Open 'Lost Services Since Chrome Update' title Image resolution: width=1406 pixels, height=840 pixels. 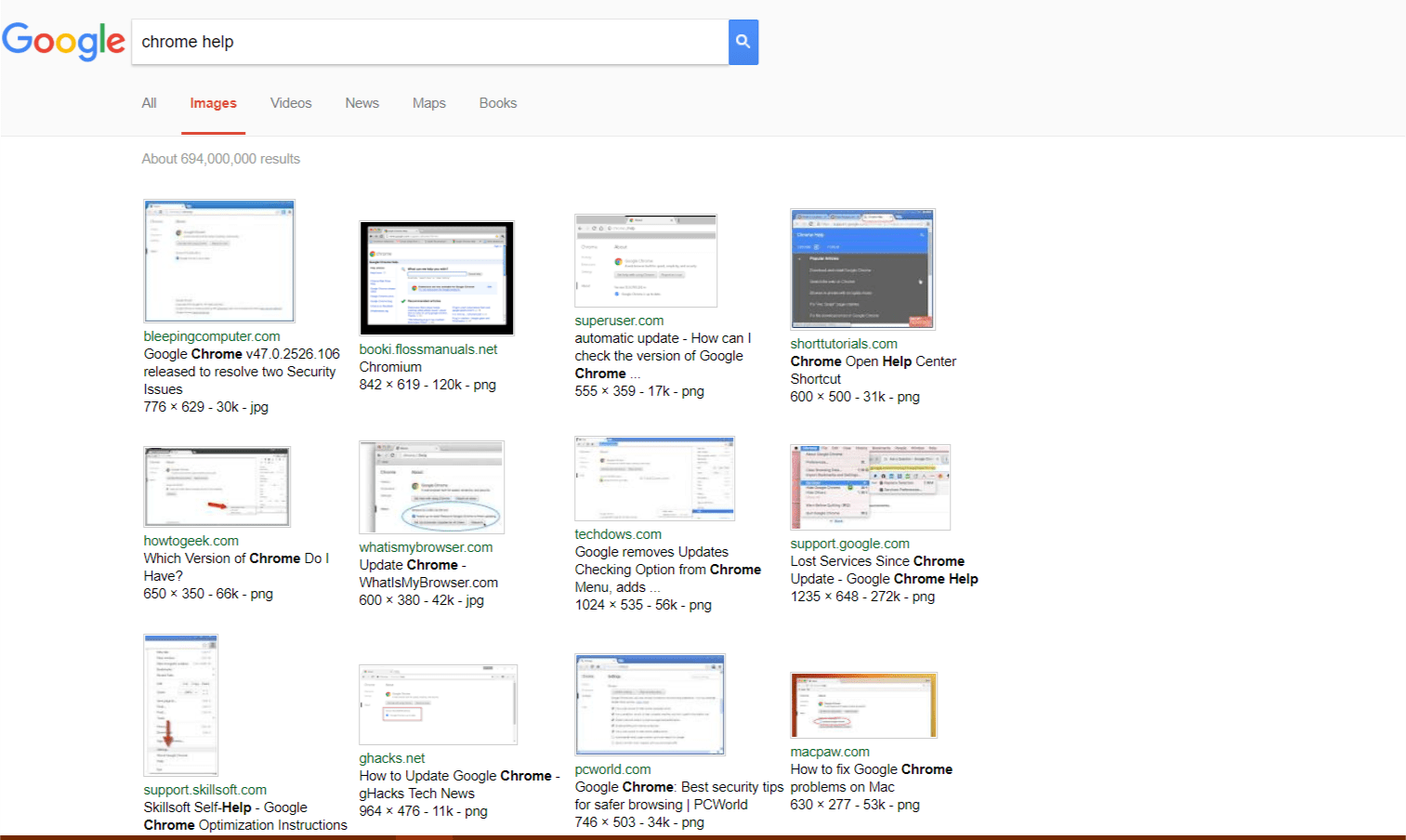[x=885, y=570]
